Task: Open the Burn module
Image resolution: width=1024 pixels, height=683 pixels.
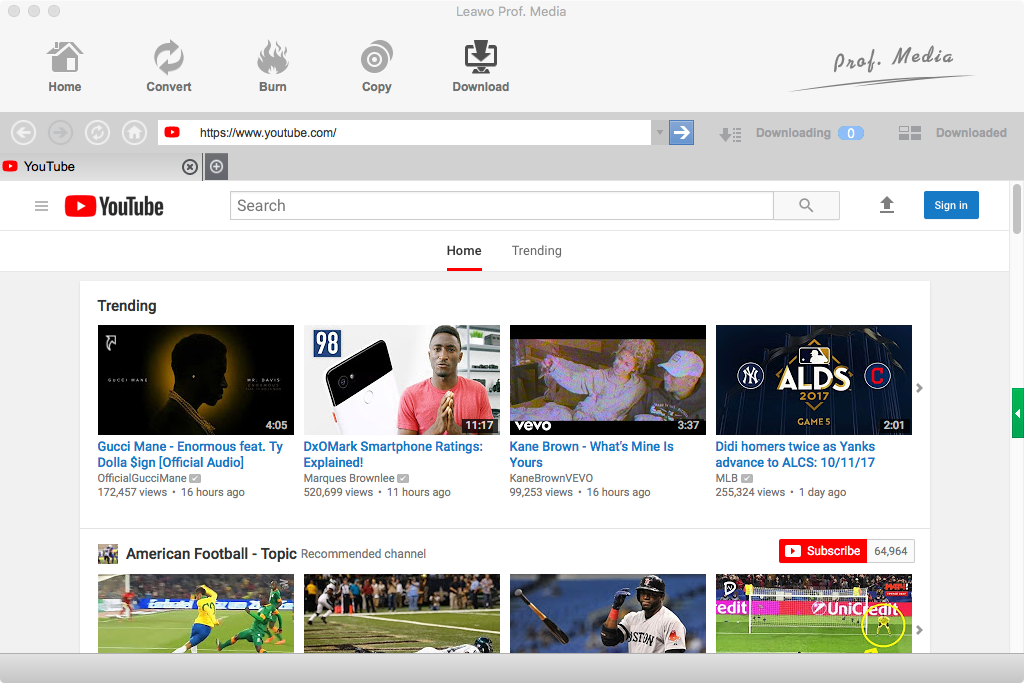Action: (272, 66)
